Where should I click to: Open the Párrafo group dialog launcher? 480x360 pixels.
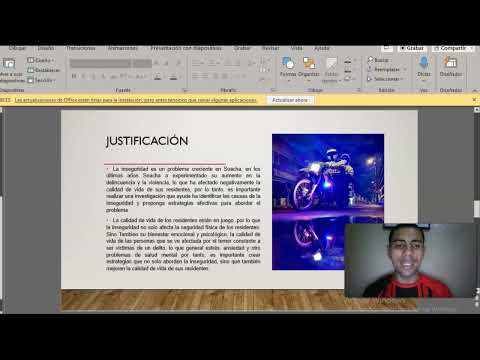[273, 90]
